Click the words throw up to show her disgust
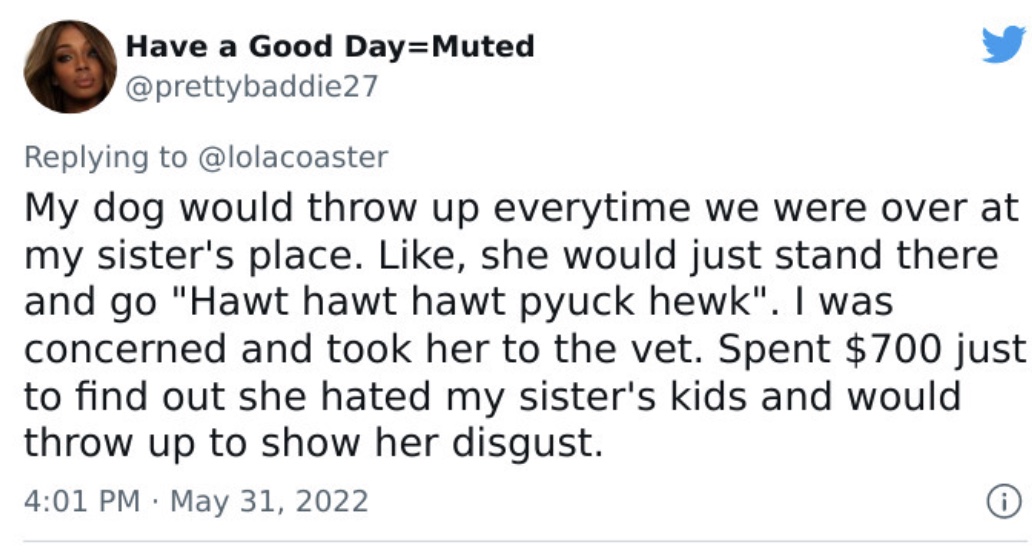 pyautogui.click(x=313, y=443)
